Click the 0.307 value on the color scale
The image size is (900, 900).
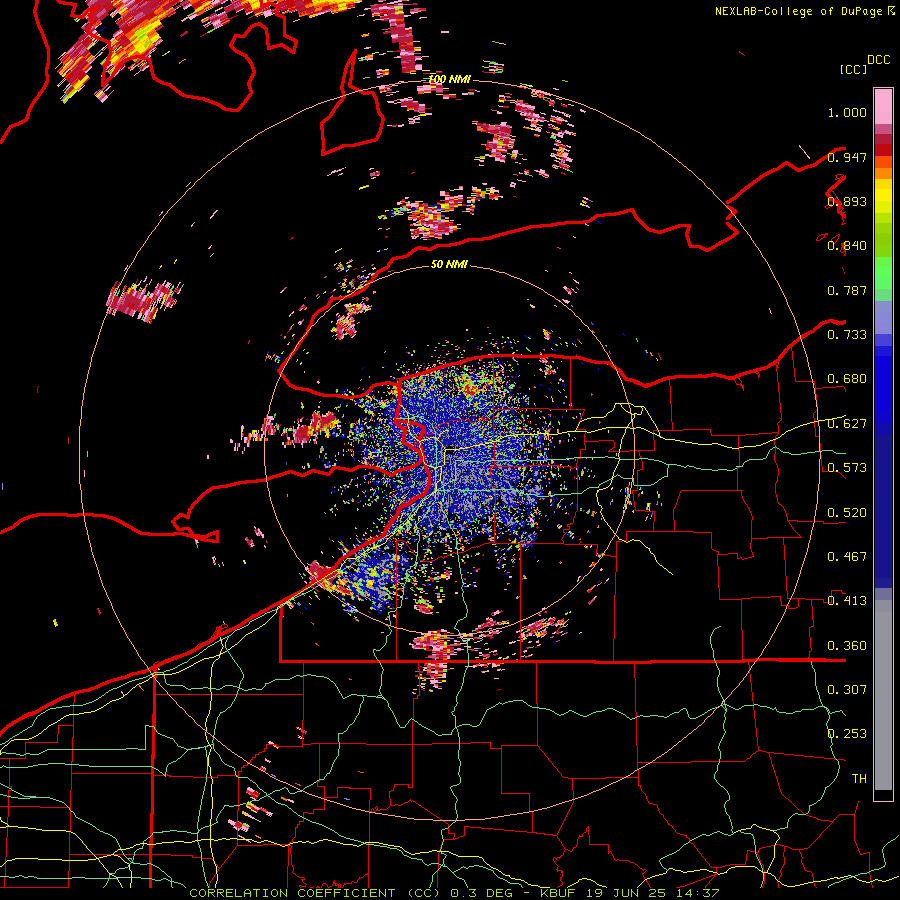coord(847,690)
